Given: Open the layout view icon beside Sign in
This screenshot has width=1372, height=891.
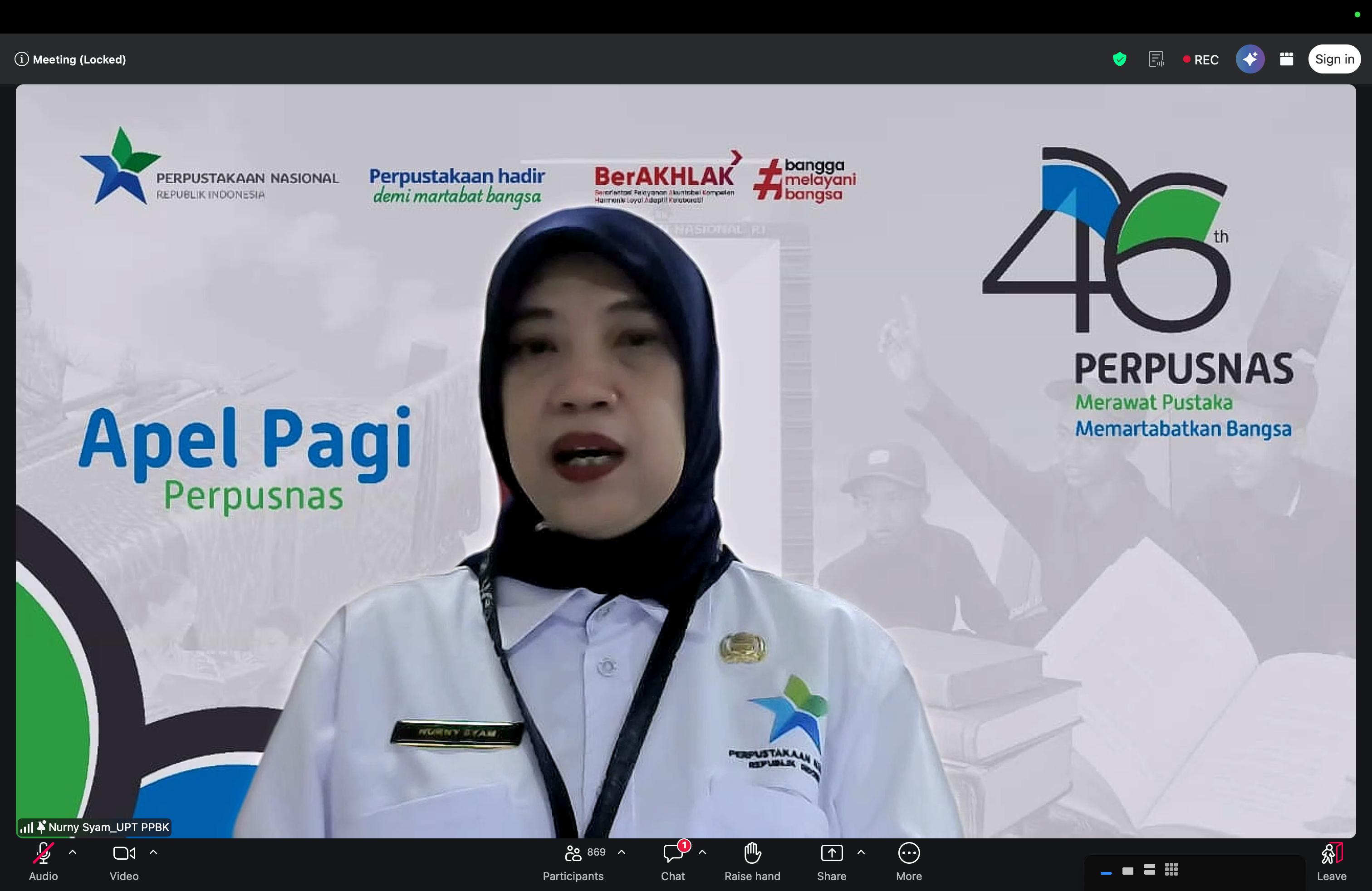Looking at the screenshot, I should point(1287,59).
